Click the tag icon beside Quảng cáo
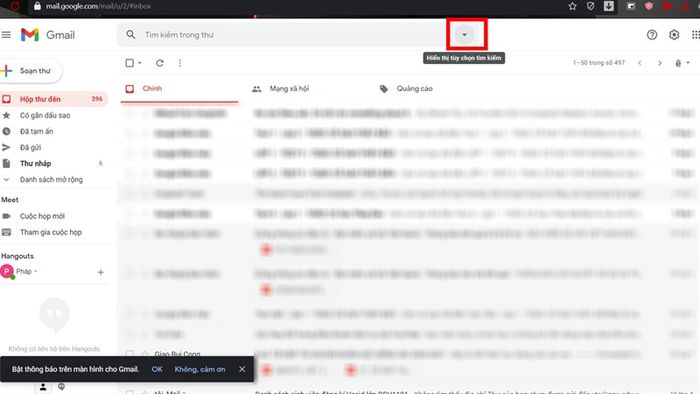This screenshot has width=700, height=394. tap(383, 89)
